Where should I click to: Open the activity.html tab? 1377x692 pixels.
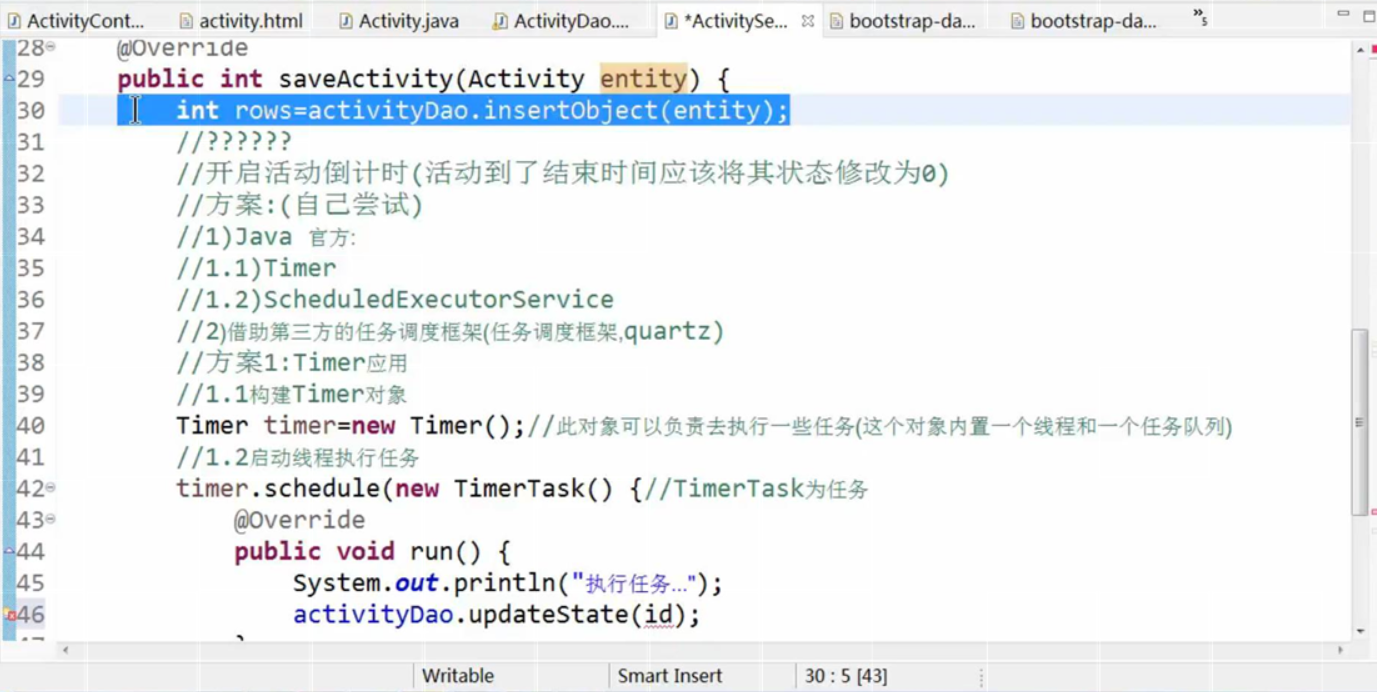(x=241, y=20)
